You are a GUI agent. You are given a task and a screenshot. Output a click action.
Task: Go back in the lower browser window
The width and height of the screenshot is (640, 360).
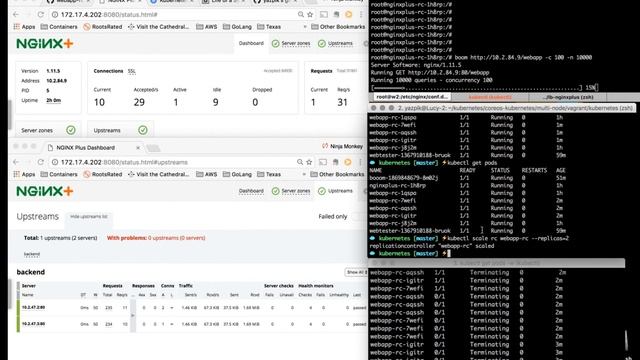(x=16, y=162)
